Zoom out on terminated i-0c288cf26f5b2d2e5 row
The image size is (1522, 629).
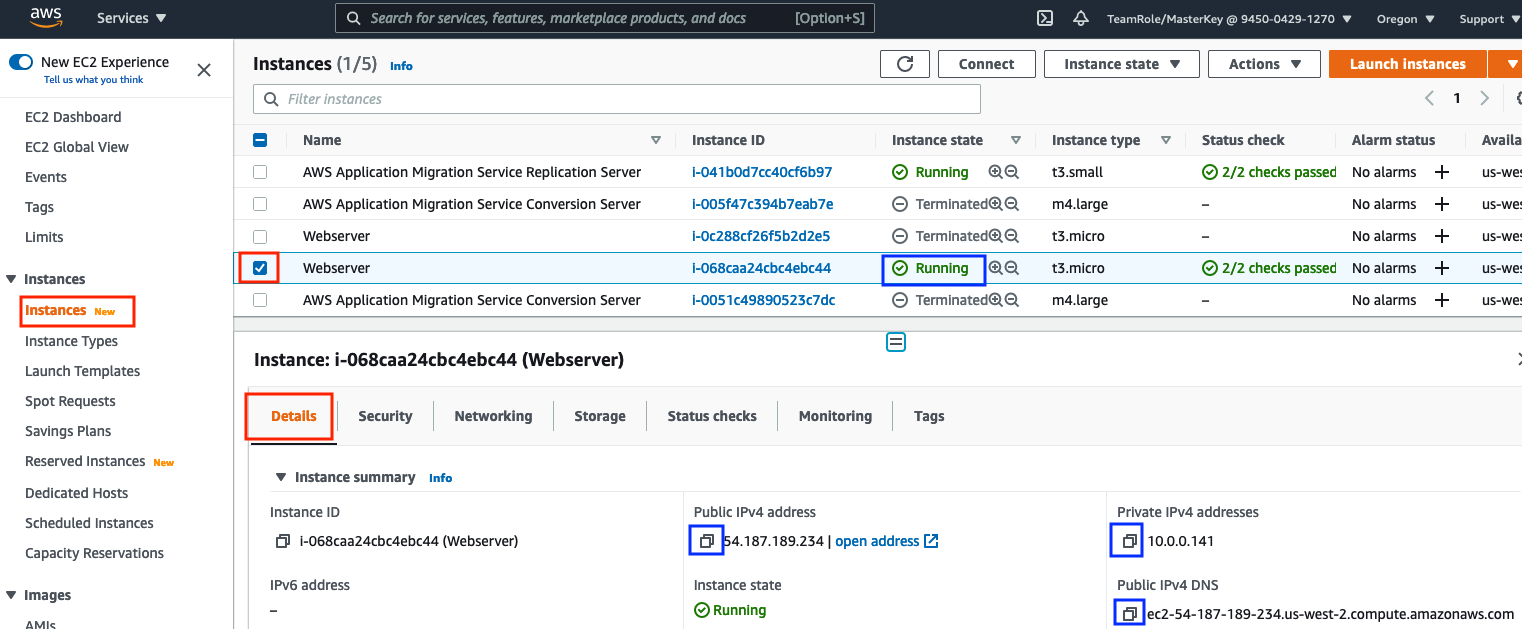1012,236
